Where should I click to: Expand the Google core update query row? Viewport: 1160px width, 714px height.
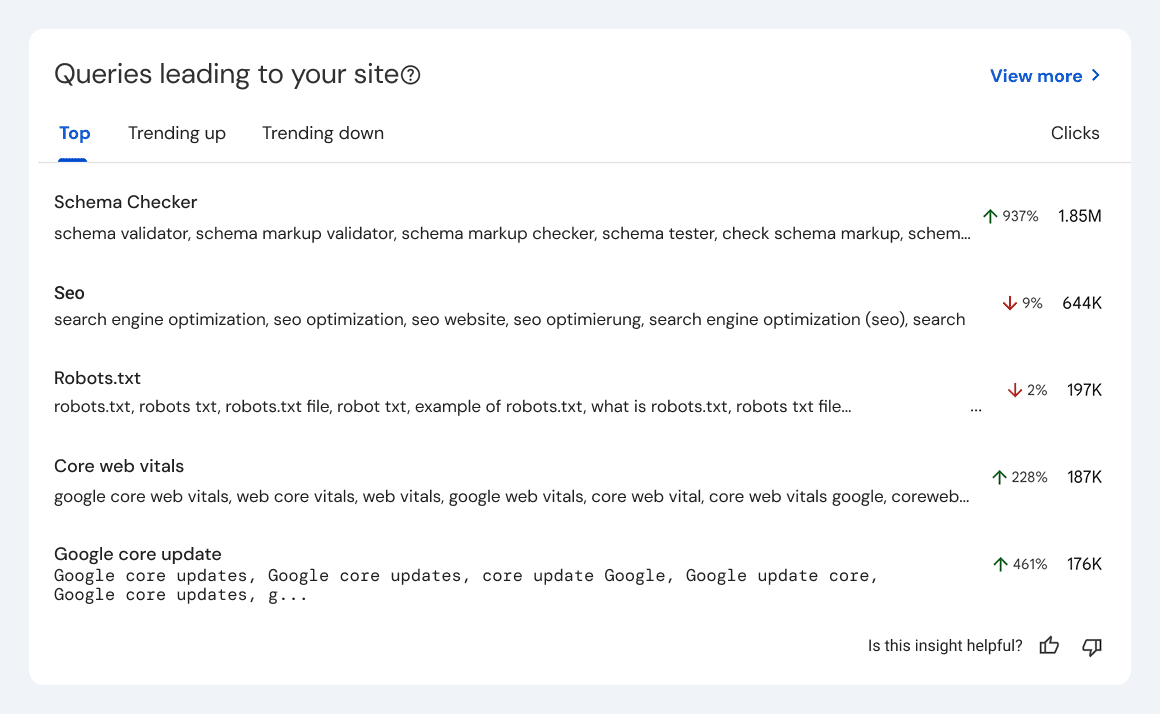click(x=138, y=554)
